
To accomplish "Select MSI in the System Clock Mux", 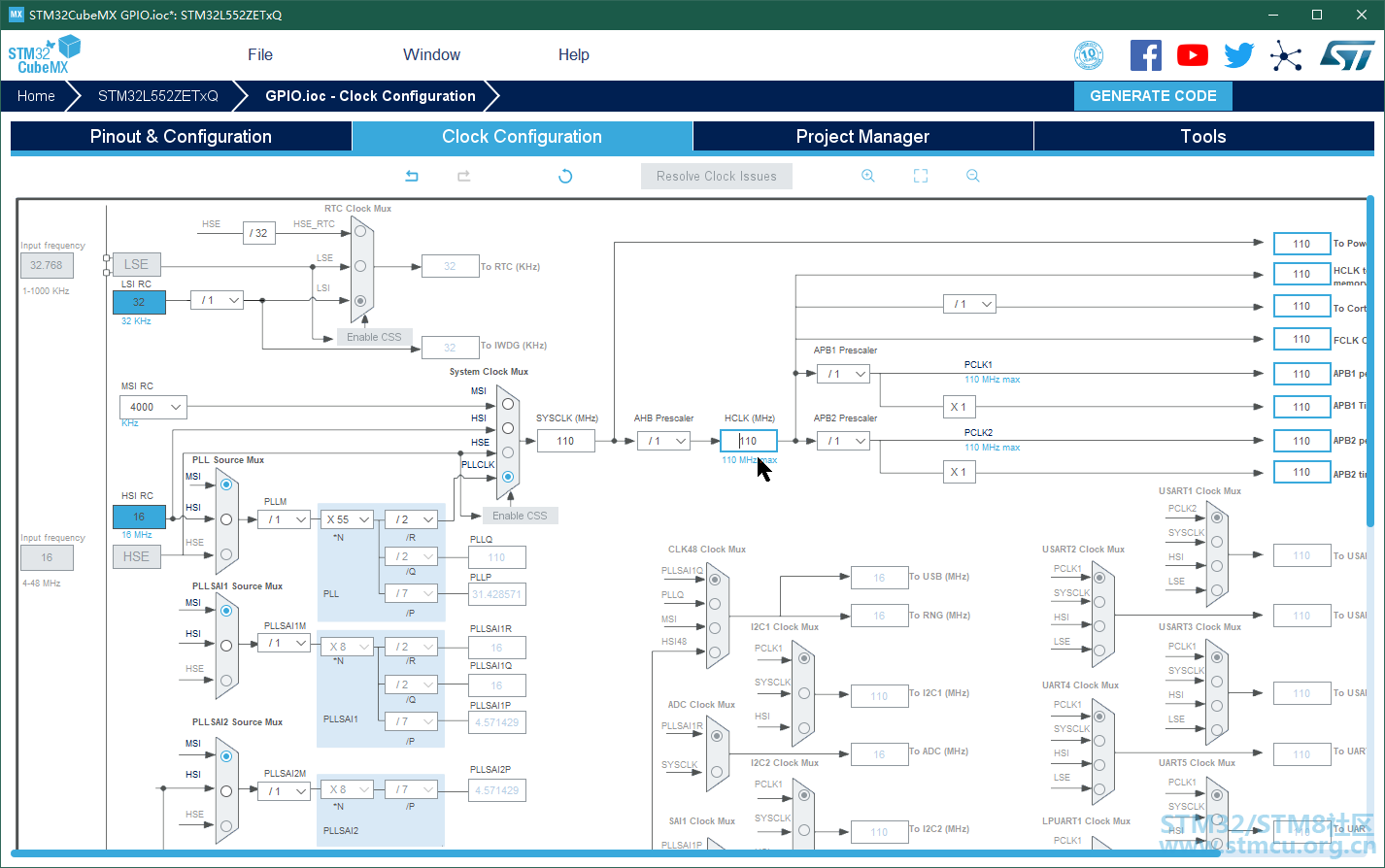I will point(507,403).
